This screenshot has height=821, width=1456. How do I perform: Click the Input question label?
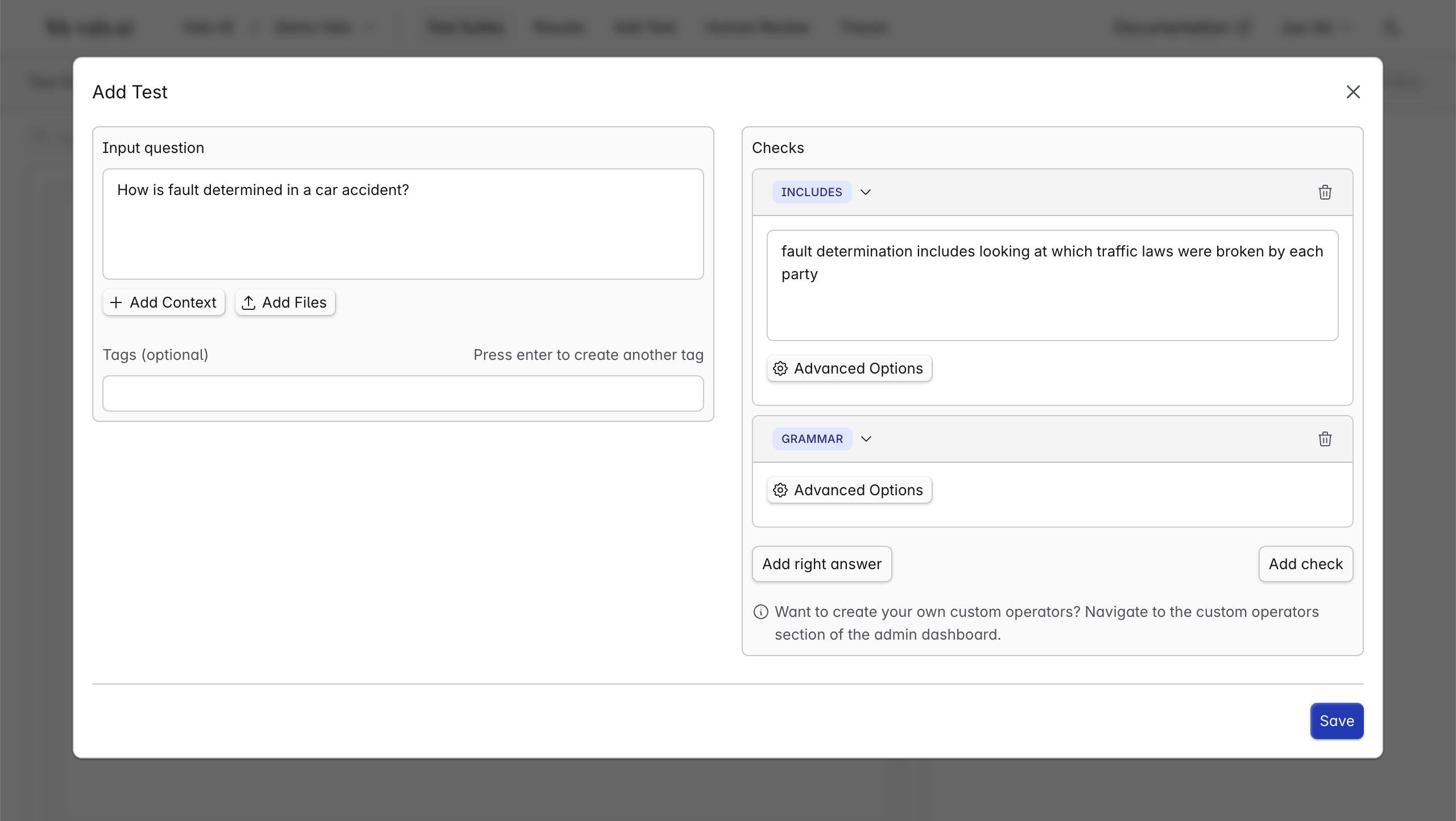(x=153, y=148)
